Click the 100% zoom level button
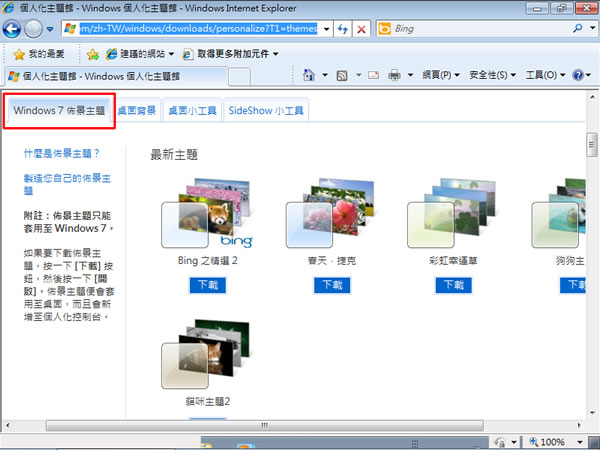Viewport: 600px width, 450px height. pos(548,442)
